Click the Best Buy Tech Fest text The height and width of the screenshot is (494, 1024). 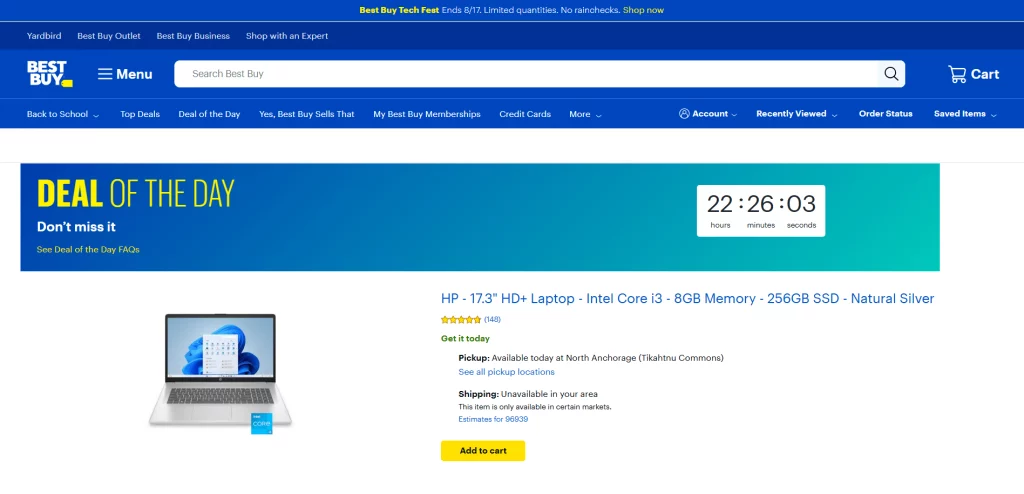tap(399, 10)
